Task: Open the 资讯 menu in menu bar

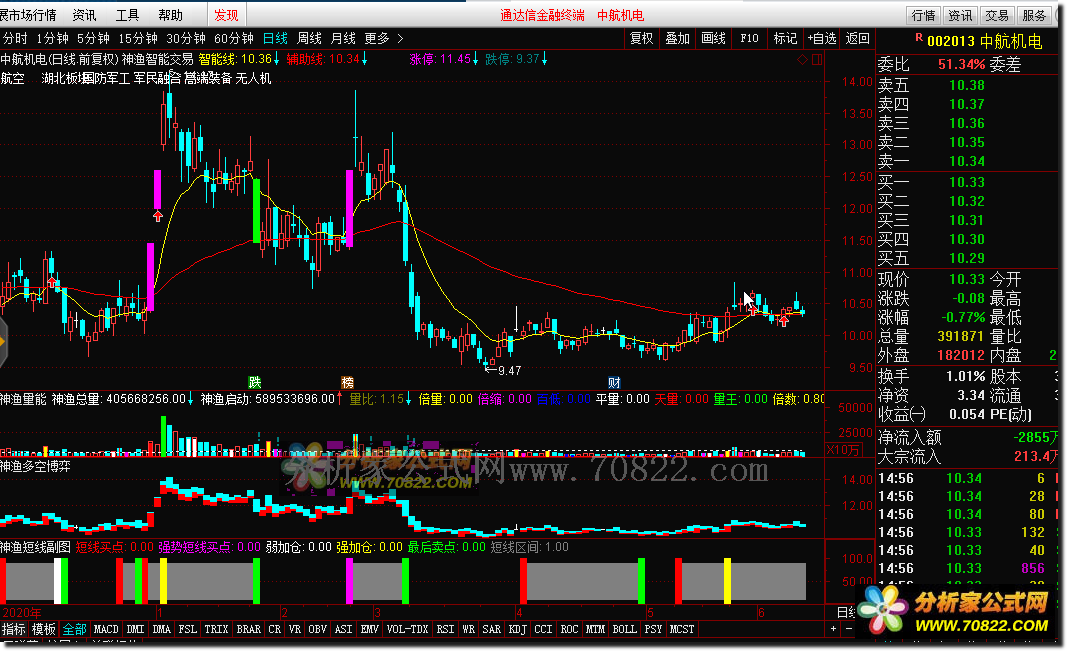Action: tap(84, 15)
